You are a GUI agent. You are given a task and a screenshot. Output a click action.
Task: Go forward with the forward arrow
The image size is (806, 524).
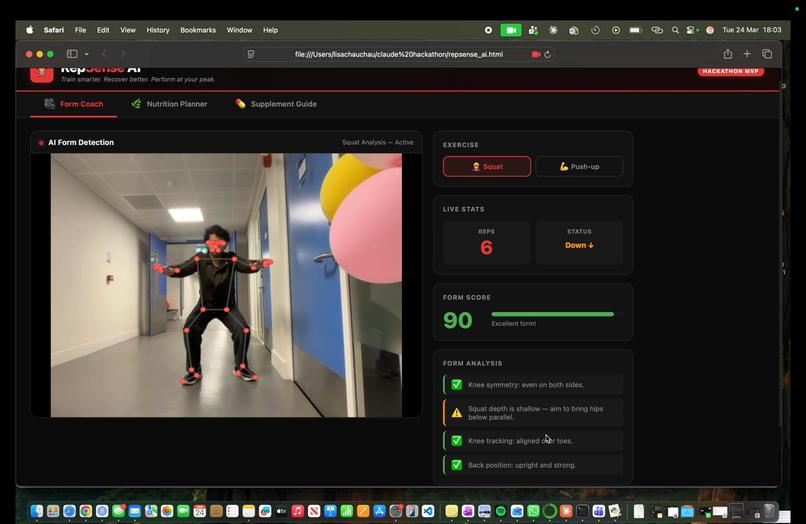(123, 54)
